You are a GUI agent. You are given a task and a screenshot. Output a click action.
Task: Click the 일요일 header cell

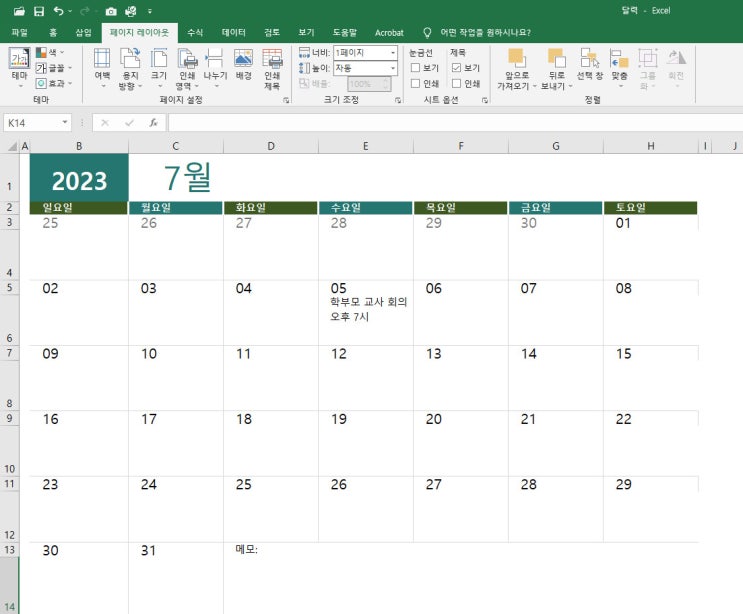coord(79,208)
